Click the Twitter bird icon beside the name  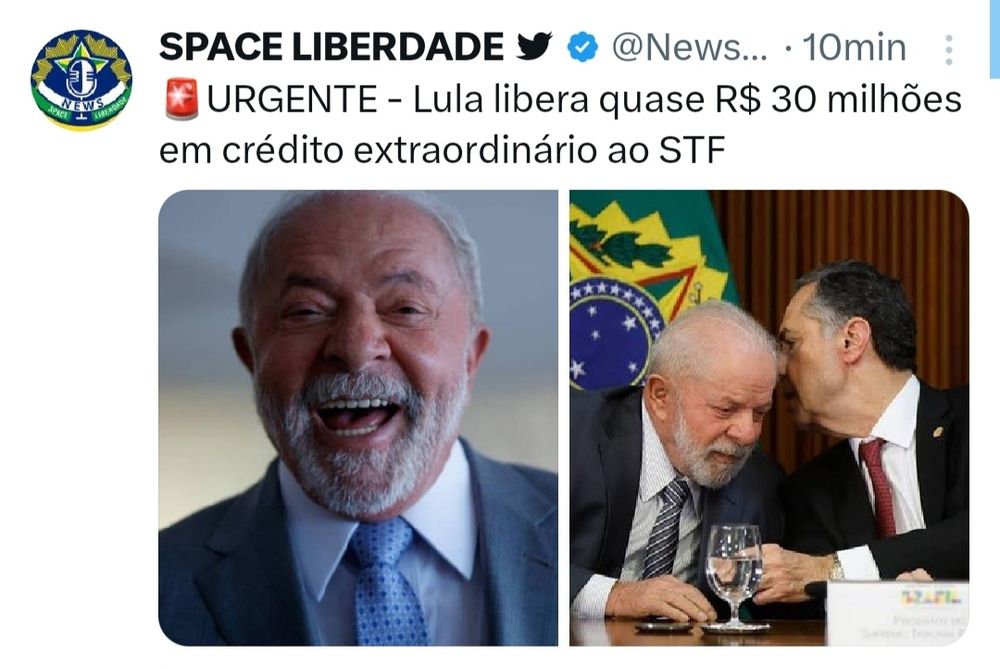click(x=534, y=47)
